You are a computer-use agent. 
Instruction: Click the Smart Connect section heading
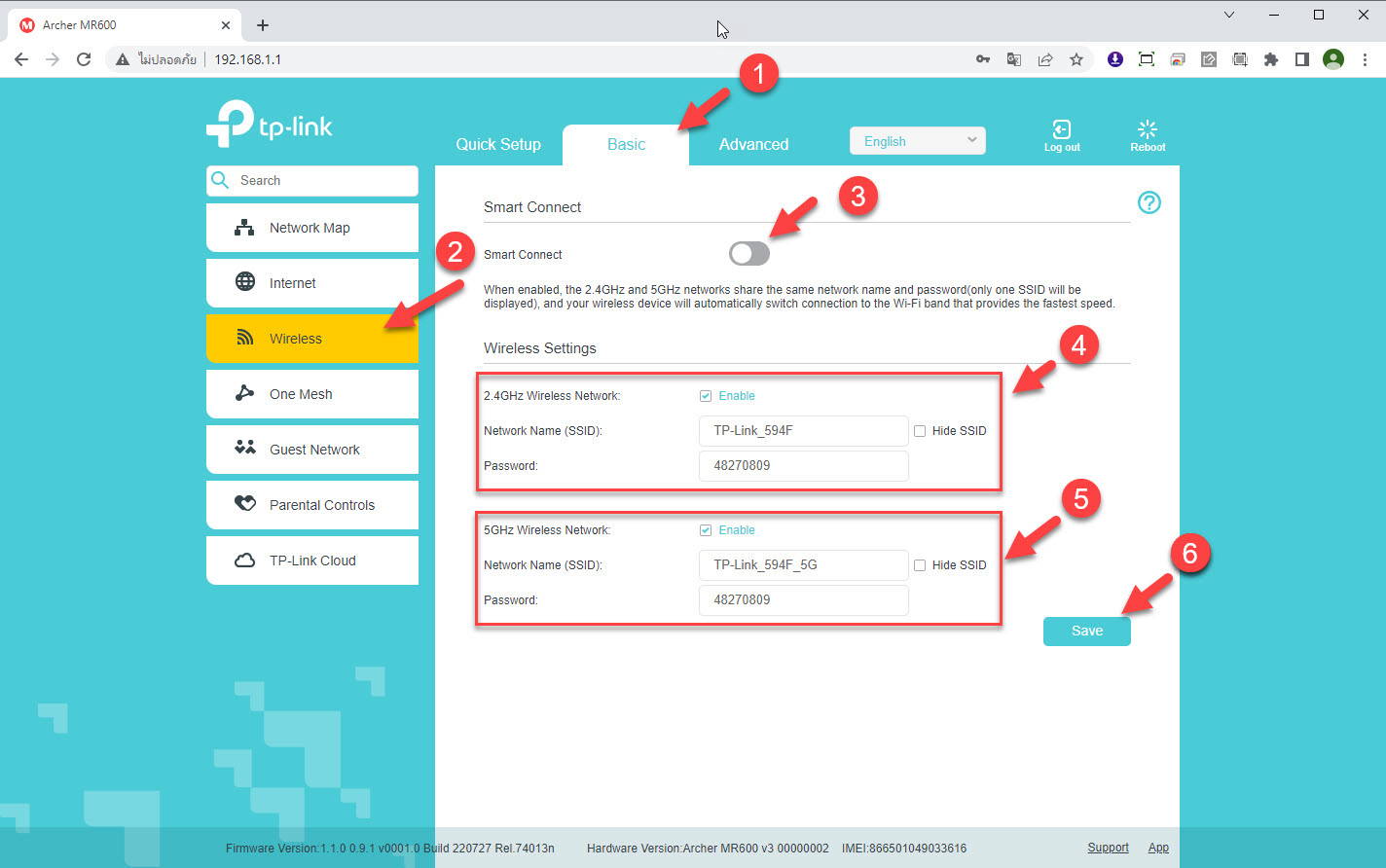(x=532, y=207)
